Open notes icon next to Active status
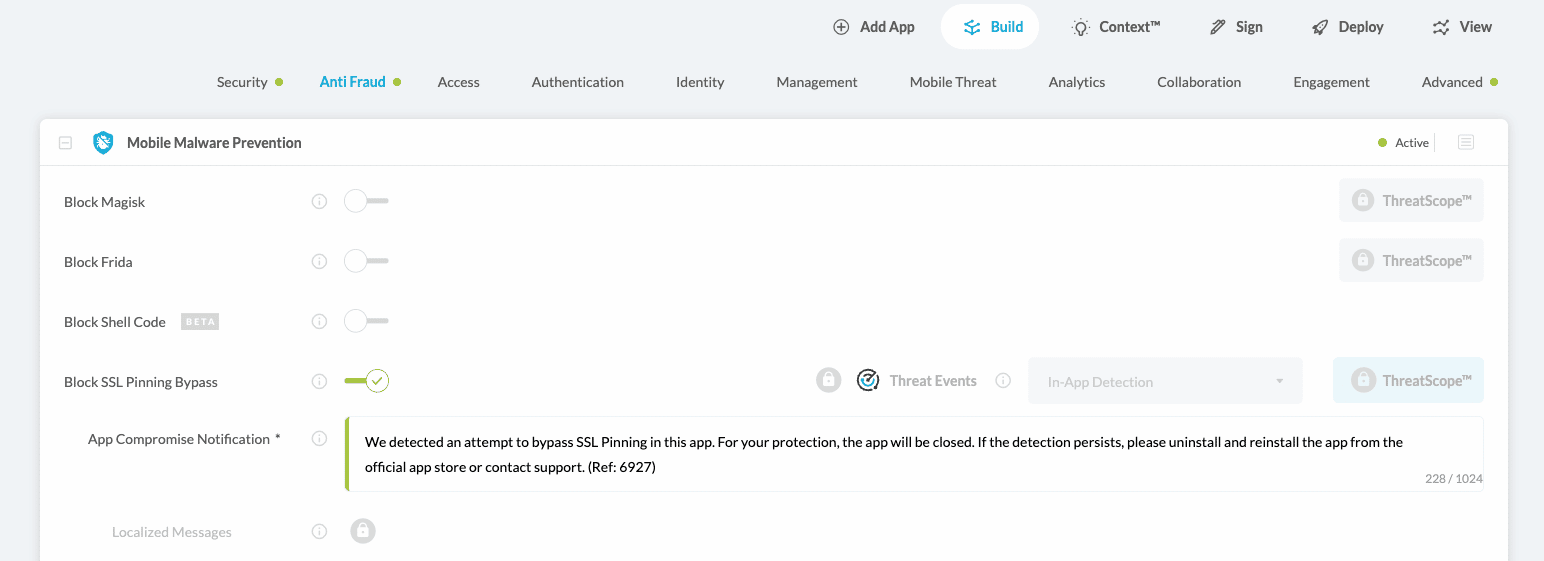 click(x=1466, y=143)
